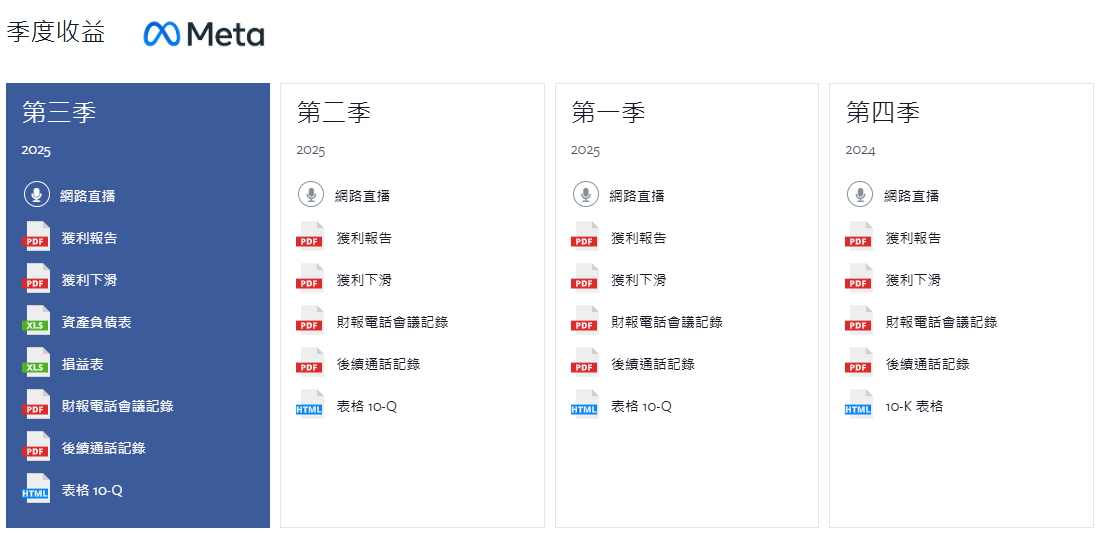Open 第三季 財報電話會議記錄 link

[x=118, y=406]
